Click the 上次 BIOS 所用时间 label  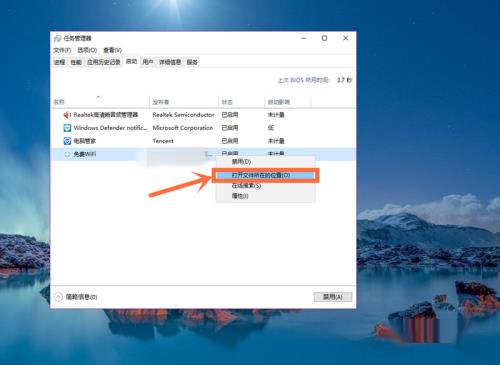[303, 80]
